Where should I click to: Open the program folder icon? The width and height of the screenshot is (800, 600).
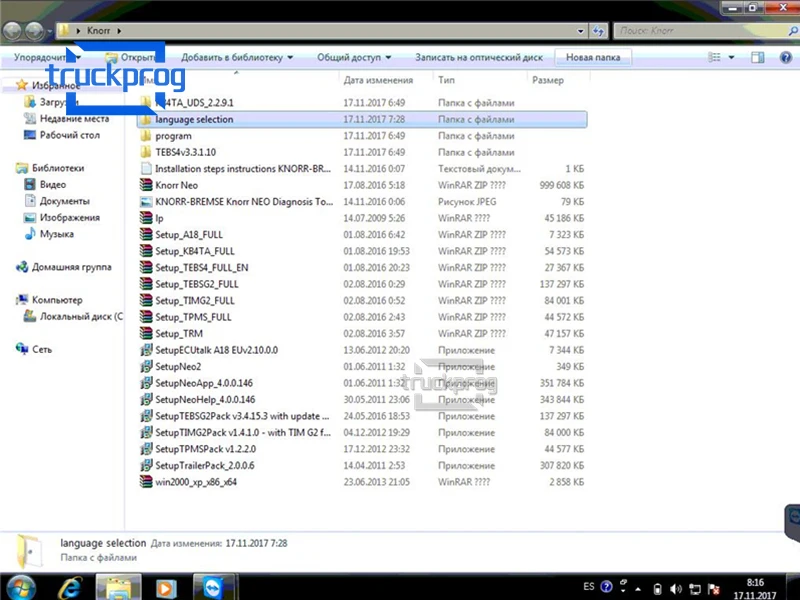pos(146,136)
